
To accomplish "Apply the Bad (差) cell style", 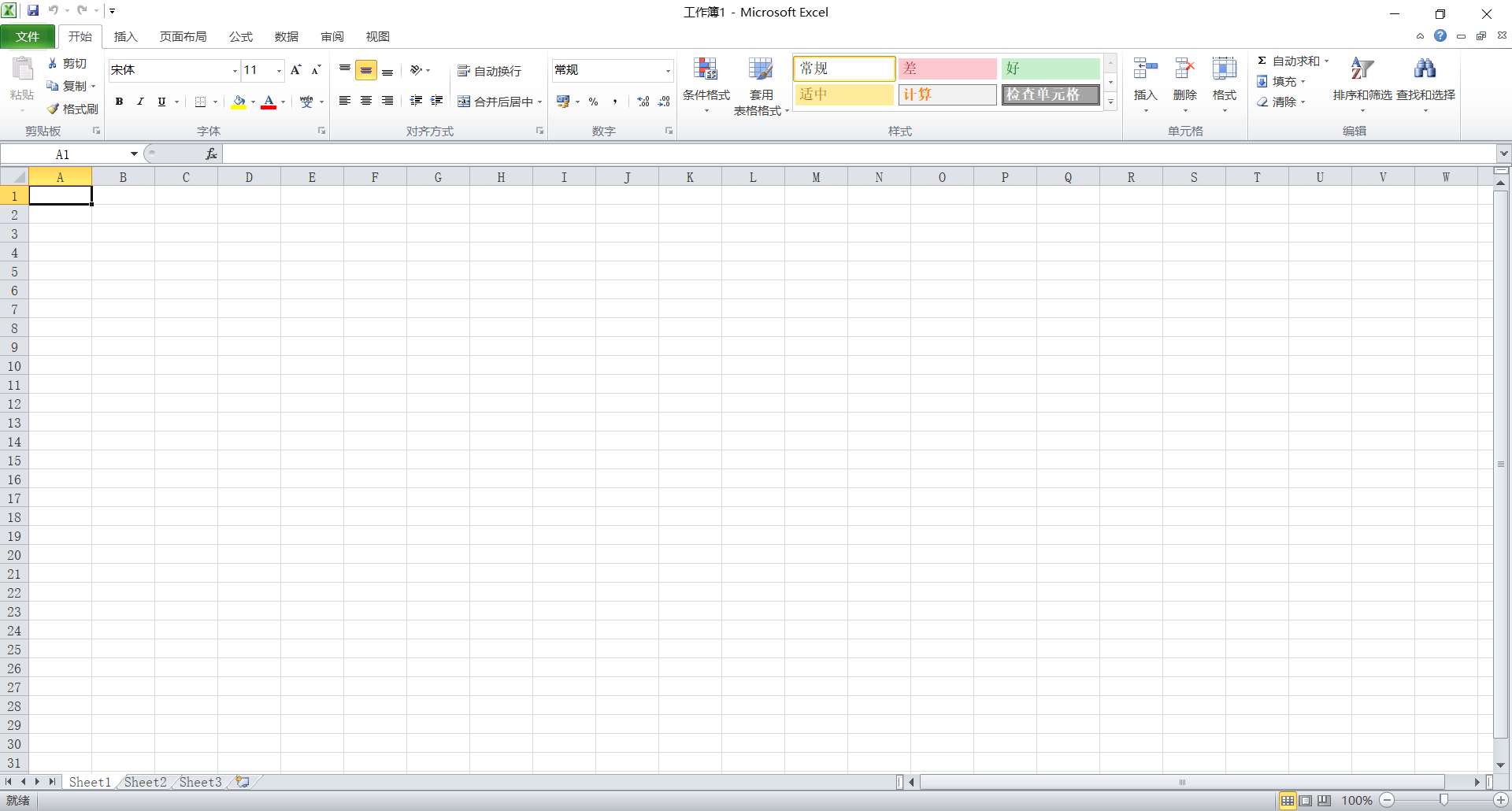I will pos(947,69).
